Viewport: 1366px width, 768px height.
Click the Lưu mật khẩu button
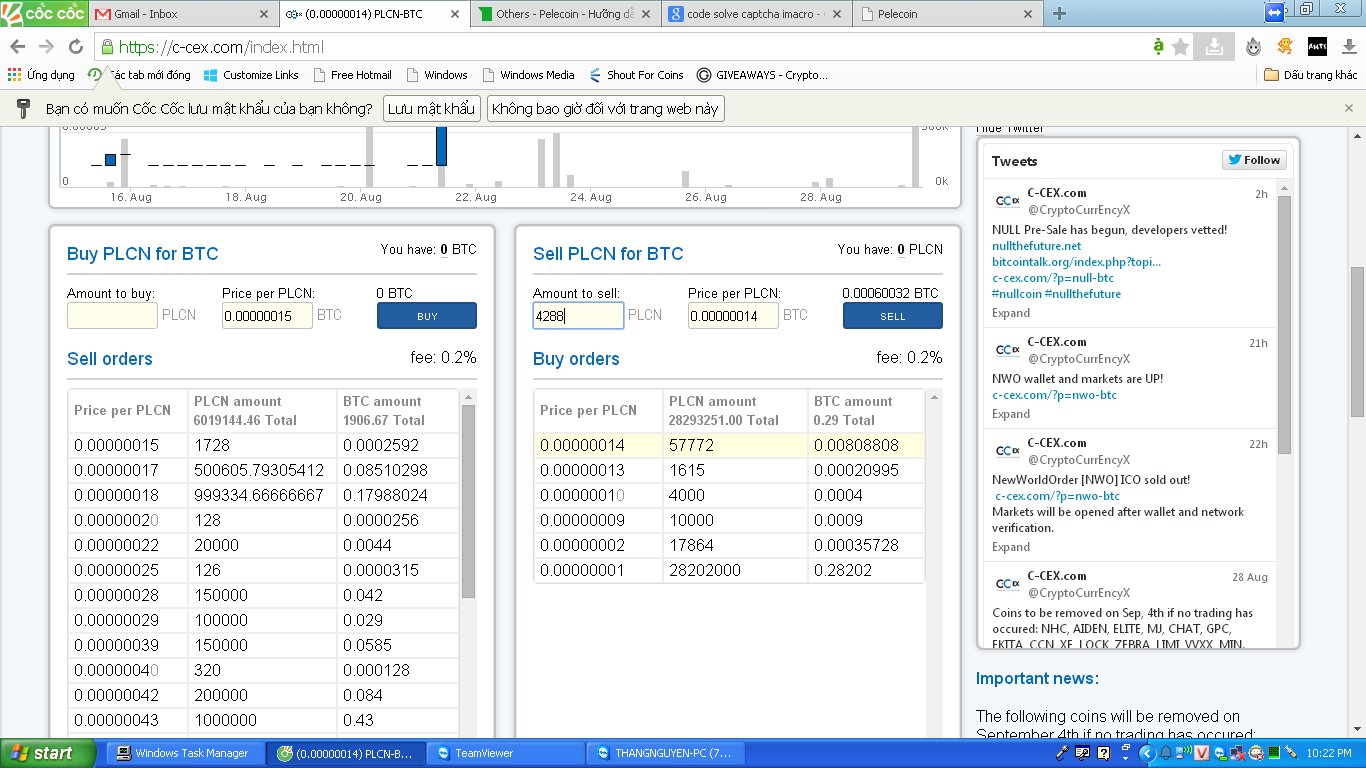click(x=431, y=109)
